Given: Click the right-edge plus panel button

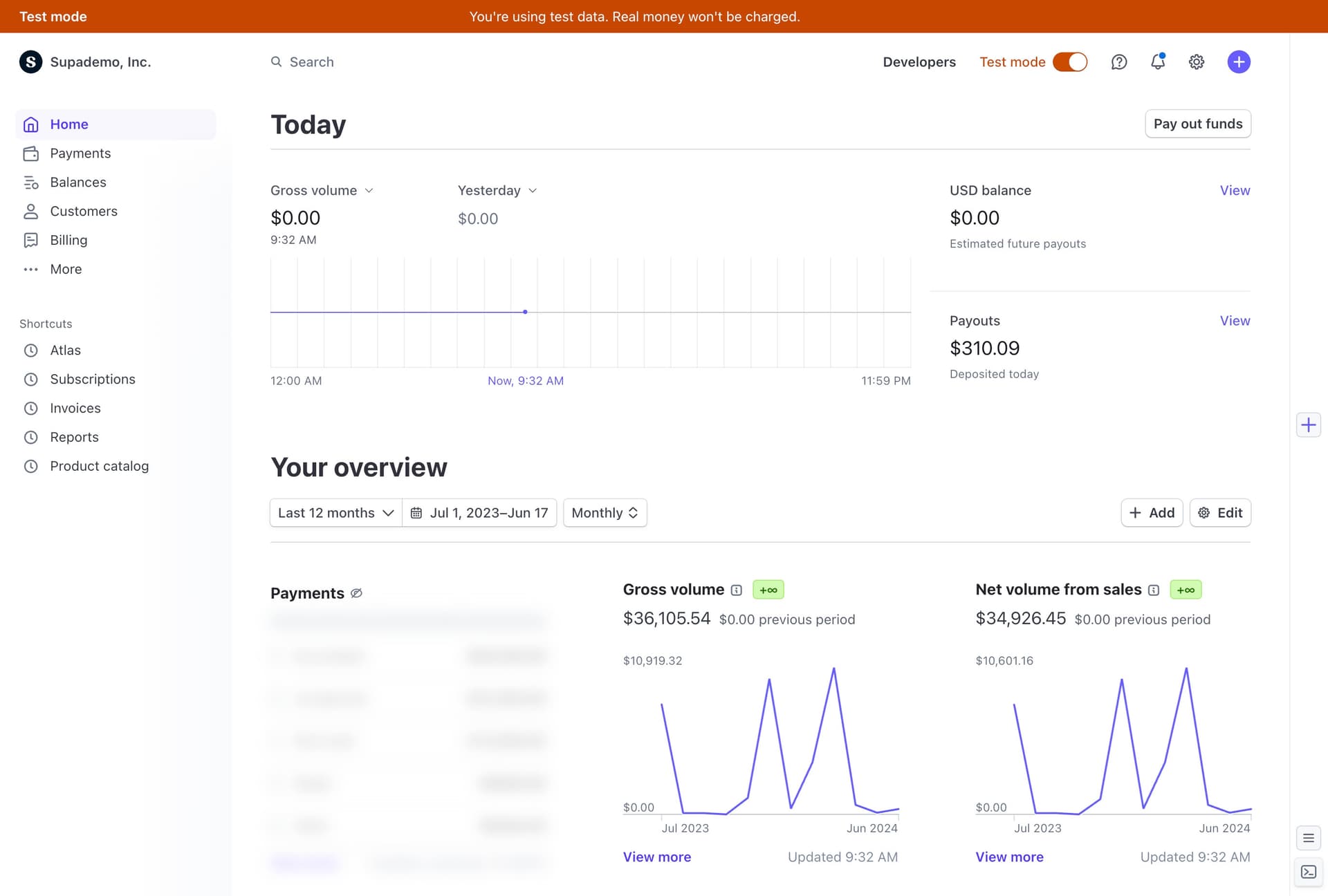Looking at the screenshot, I should coord(1308,424).
